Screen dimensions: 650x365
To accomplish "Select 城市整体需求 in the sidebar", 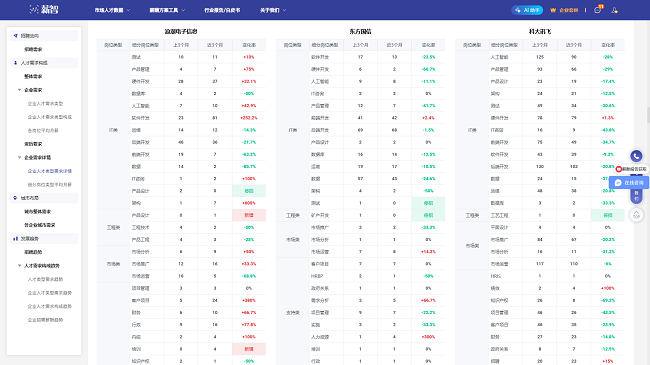I will 37,212.
